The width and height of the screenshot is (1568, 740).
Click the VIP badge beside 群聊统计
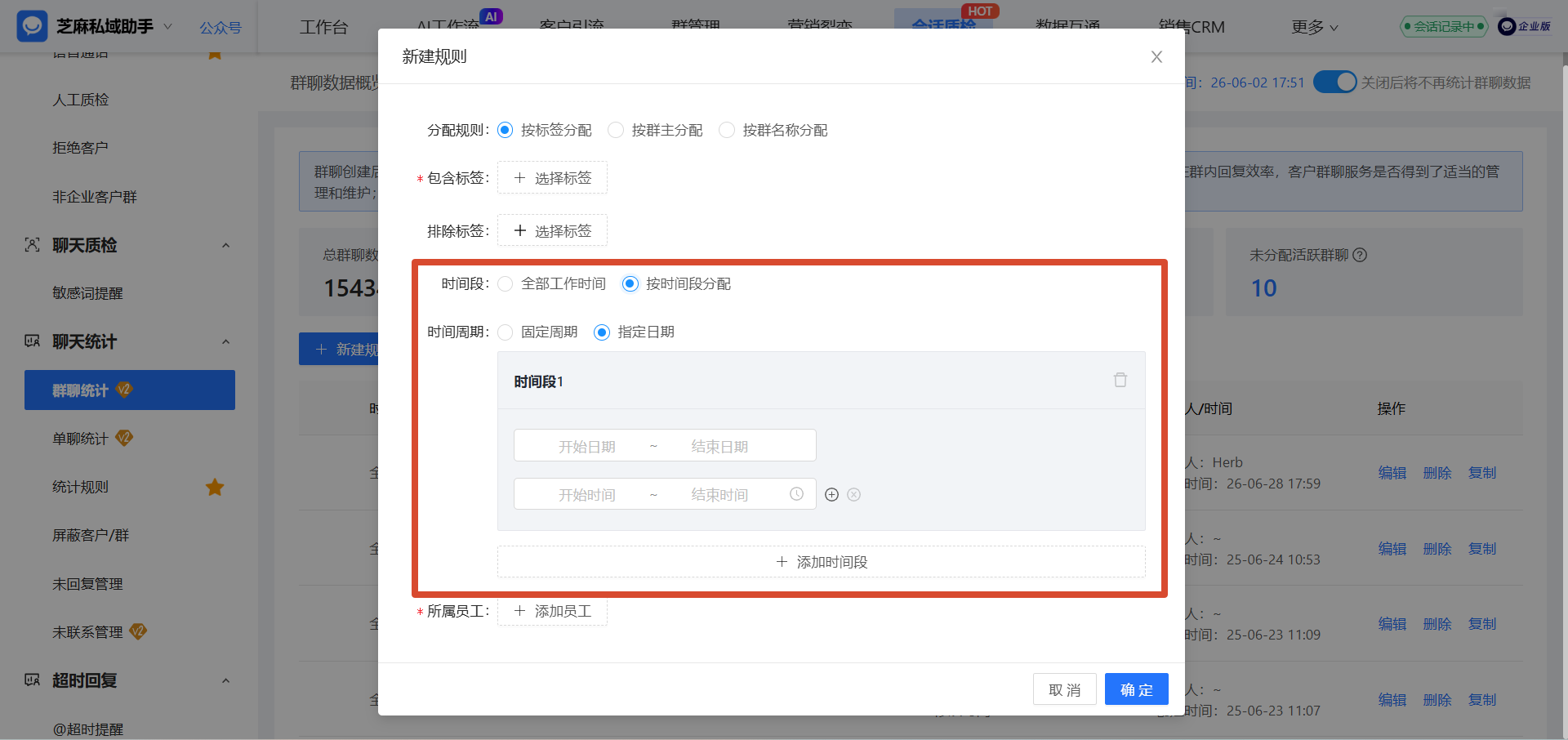click(124, 390)
